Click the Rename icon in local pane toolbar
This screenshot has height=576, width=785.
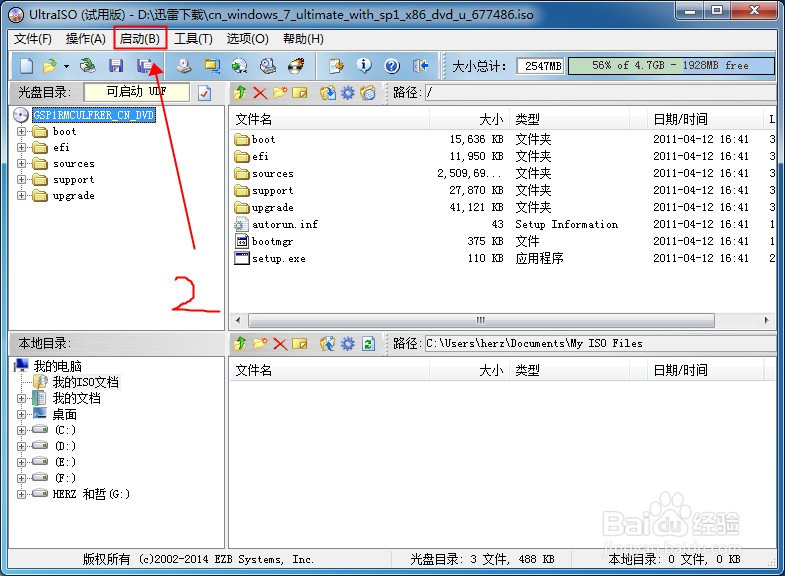[x=299, y=344]
